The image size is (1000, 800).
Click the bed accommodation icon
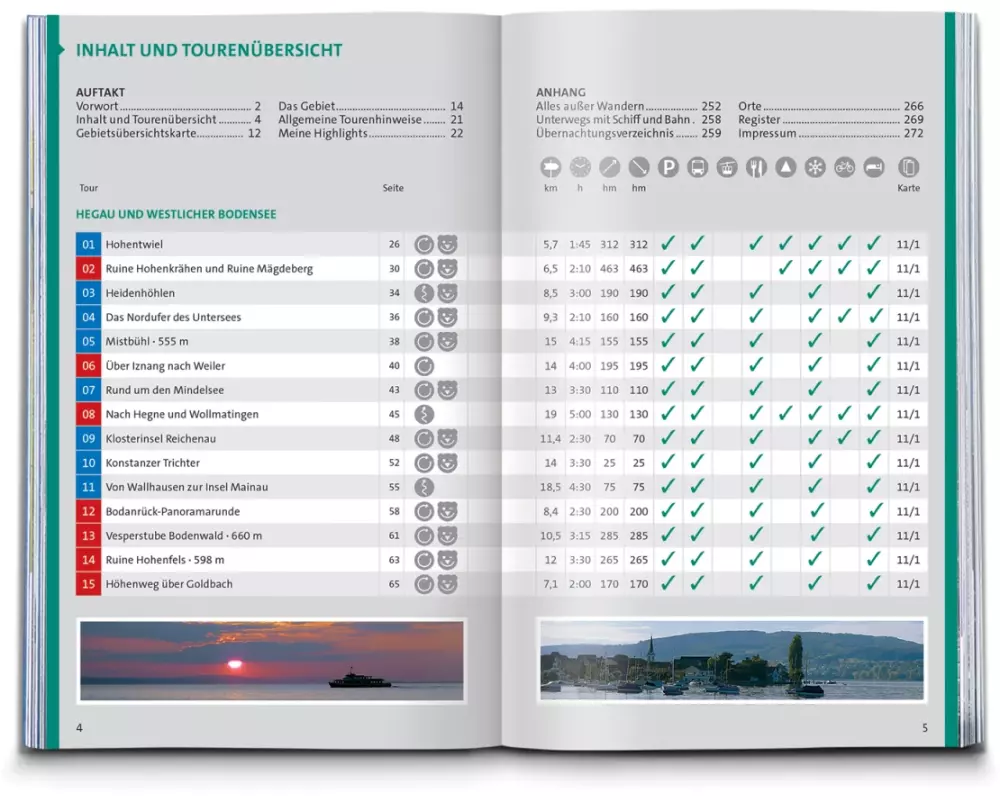(x=874, y=167)
